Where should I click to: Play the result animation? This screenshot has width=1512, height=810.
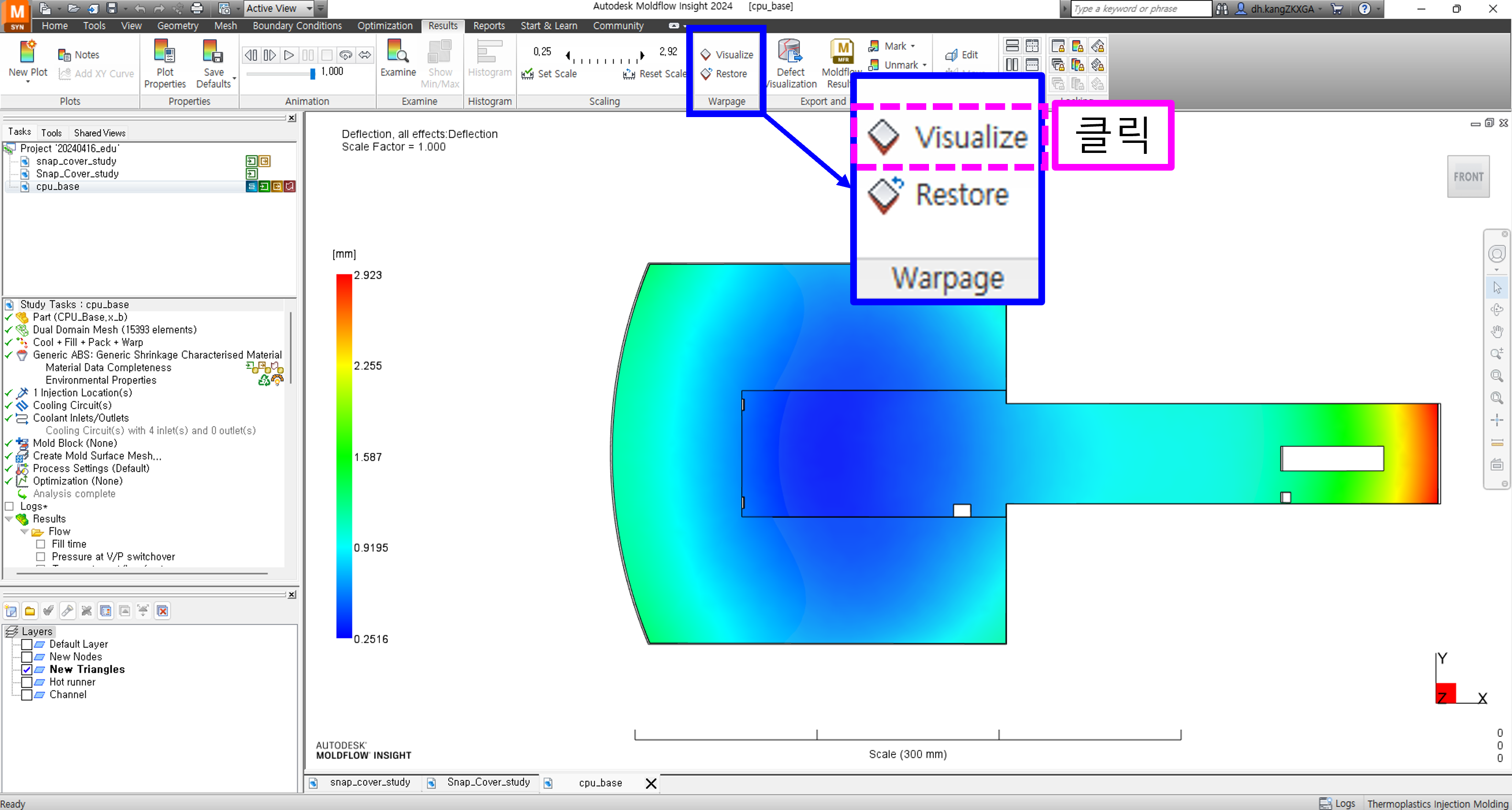coord(289,55)
